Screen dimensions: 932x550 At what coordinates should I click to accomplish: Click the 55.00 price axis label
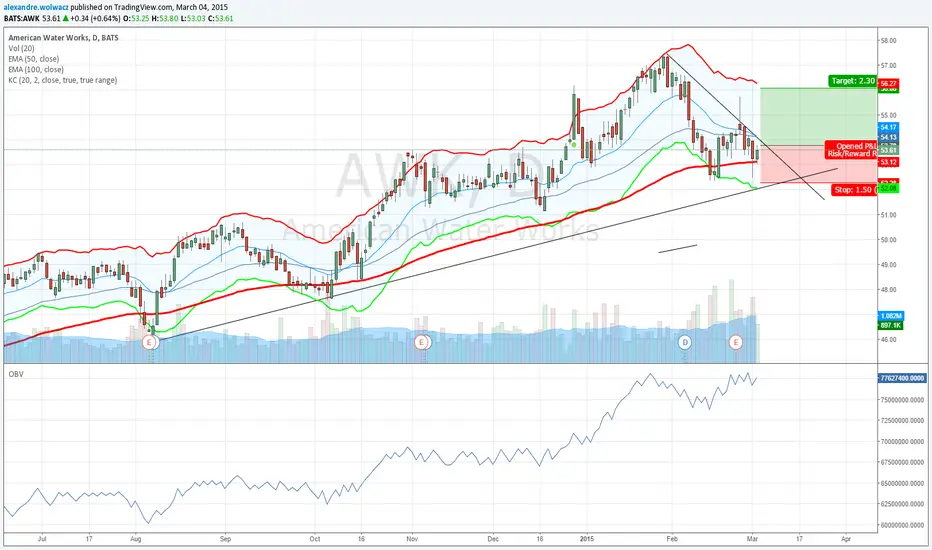pos(889,115)
